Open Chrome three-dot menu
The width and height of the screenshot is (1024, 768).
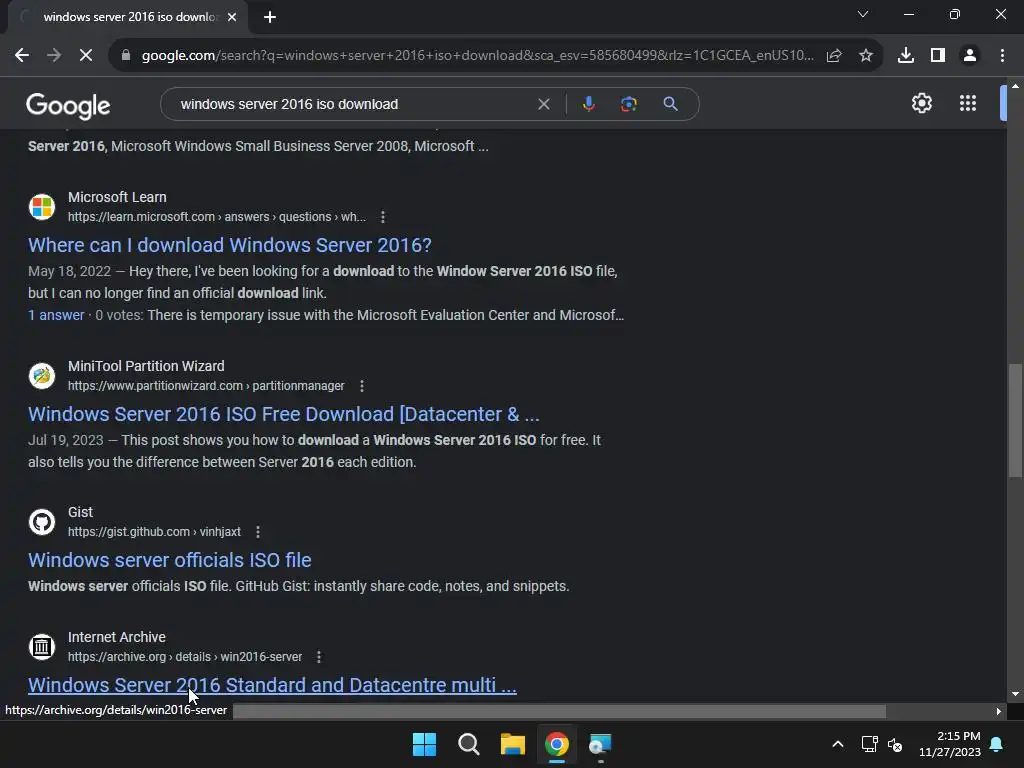[x=1002, y=56]
